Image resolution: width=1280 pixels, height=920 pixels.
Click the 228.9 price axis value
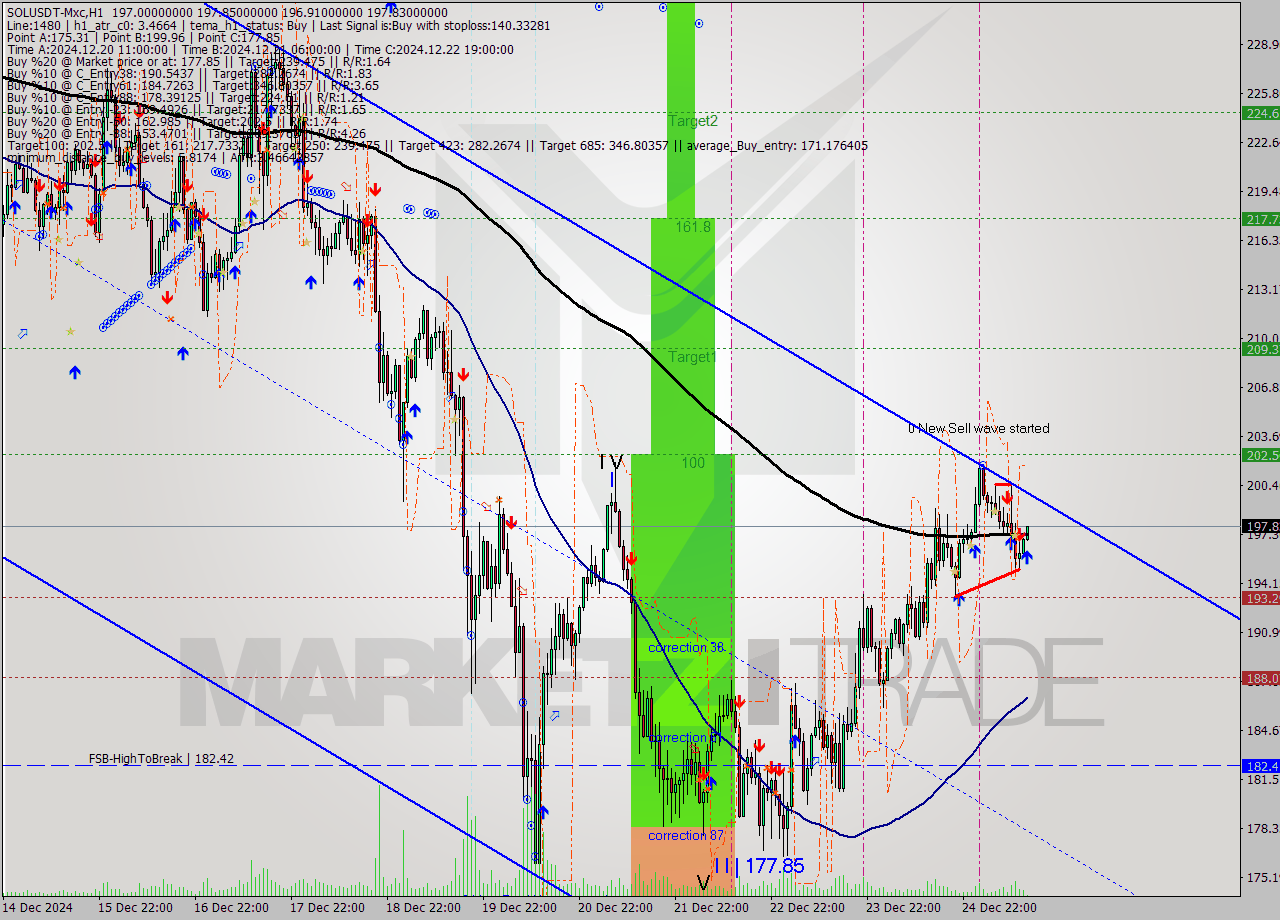click(1262, 44)
